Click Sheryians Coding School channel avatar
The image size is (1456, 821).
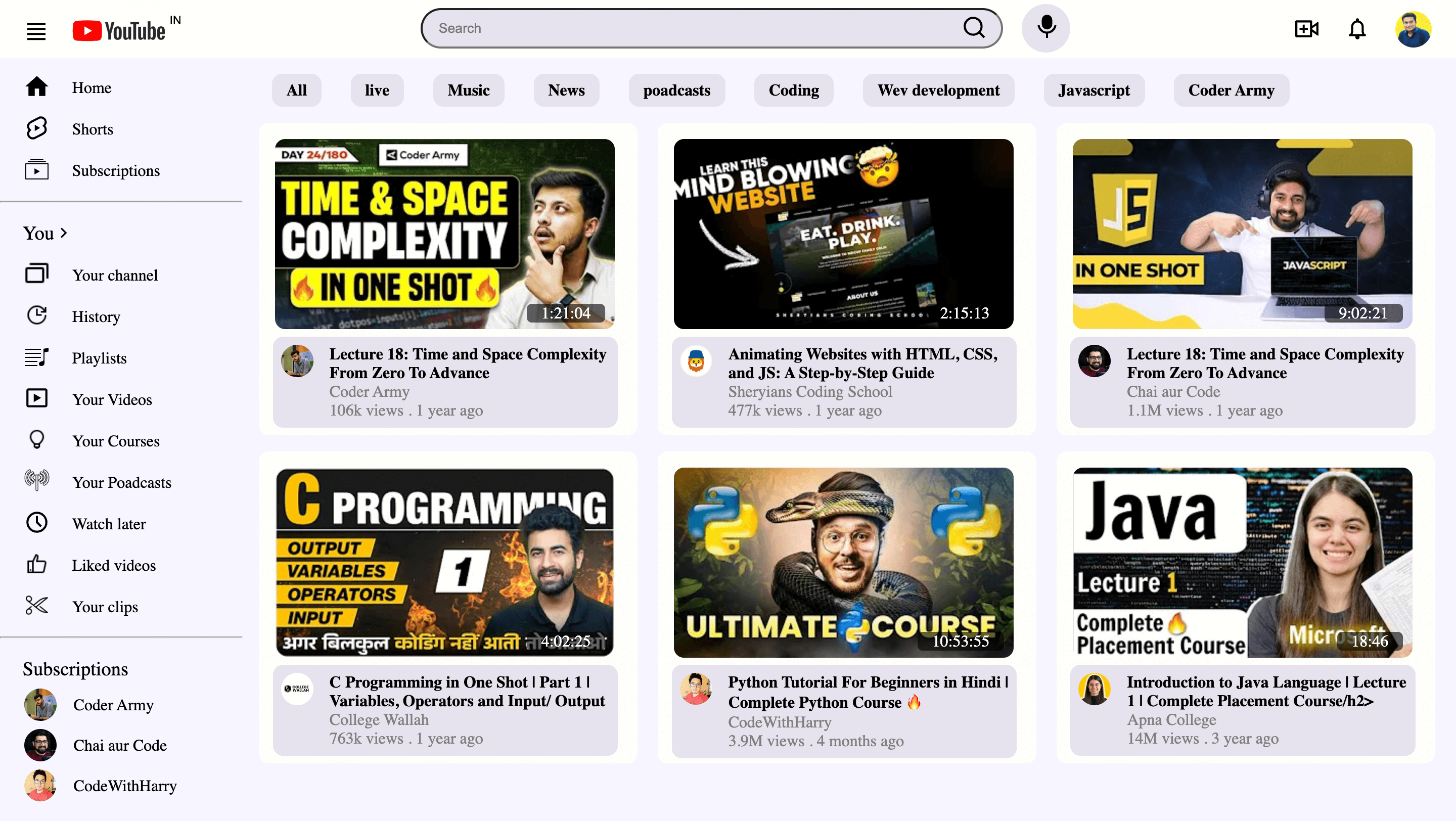coord(696,361)
